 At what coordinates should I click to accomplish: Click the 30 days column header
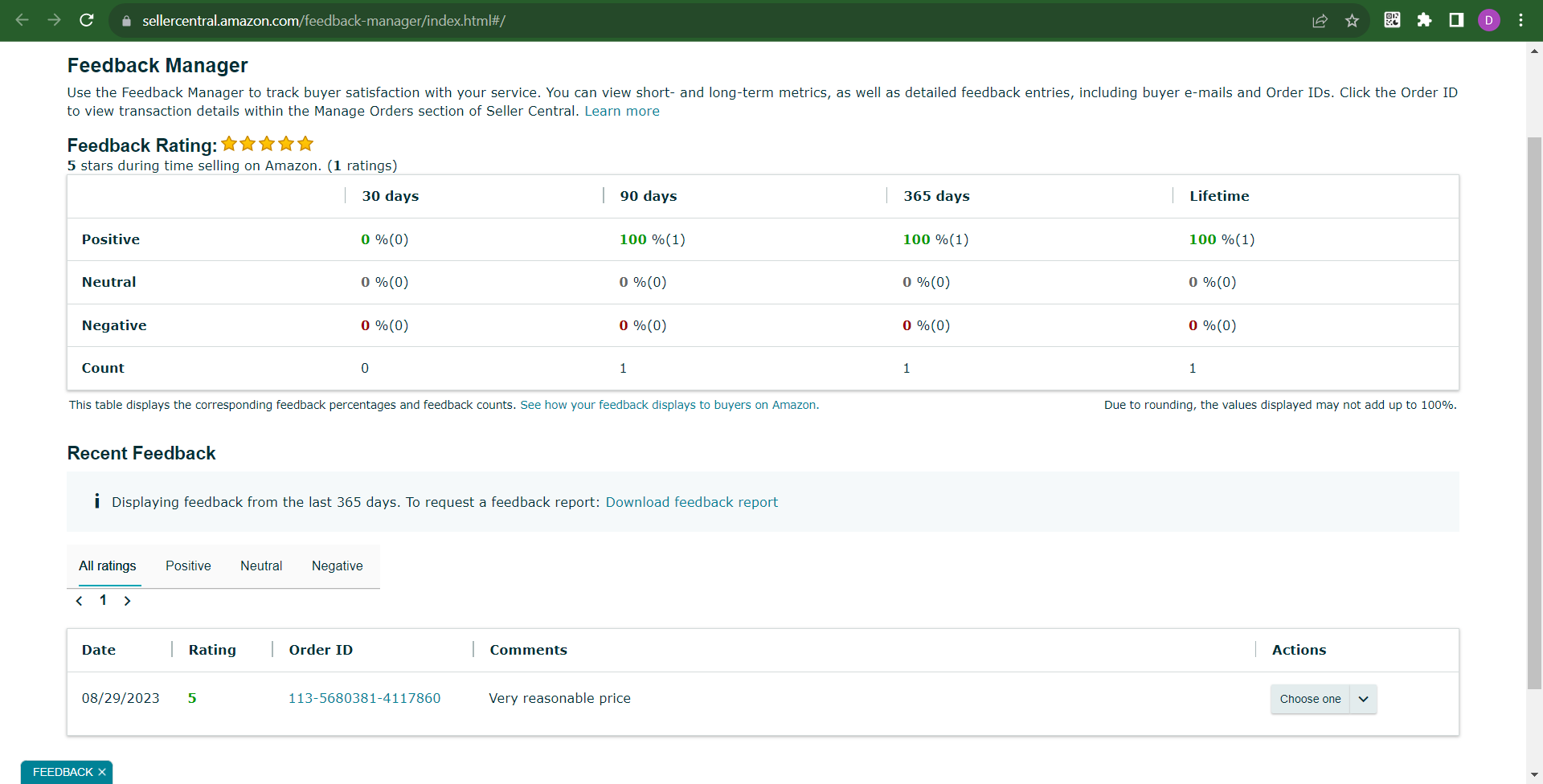coord(391,196)
